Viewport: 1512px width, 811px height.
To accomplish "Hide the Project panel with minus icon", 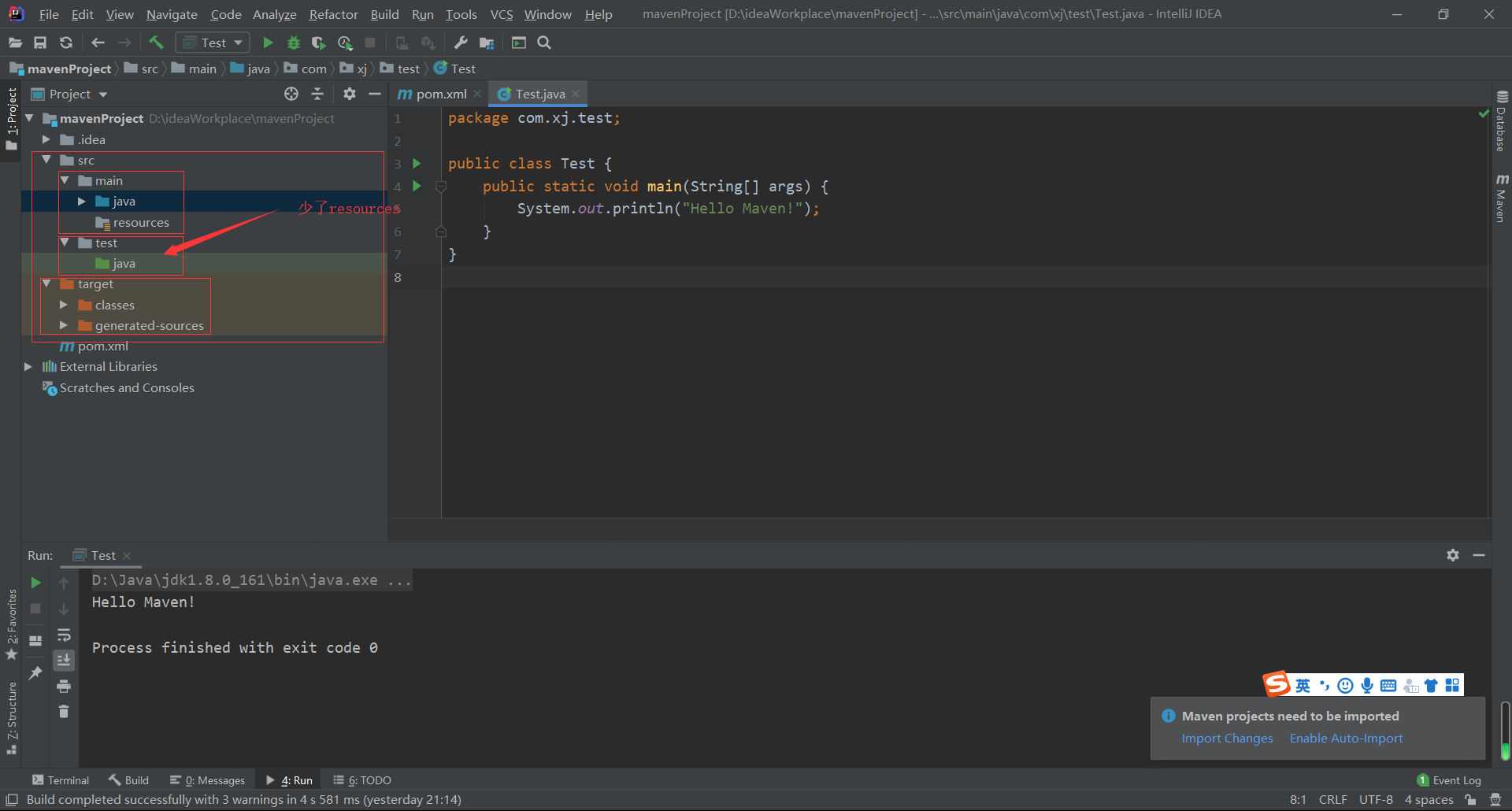I will 375,94.
